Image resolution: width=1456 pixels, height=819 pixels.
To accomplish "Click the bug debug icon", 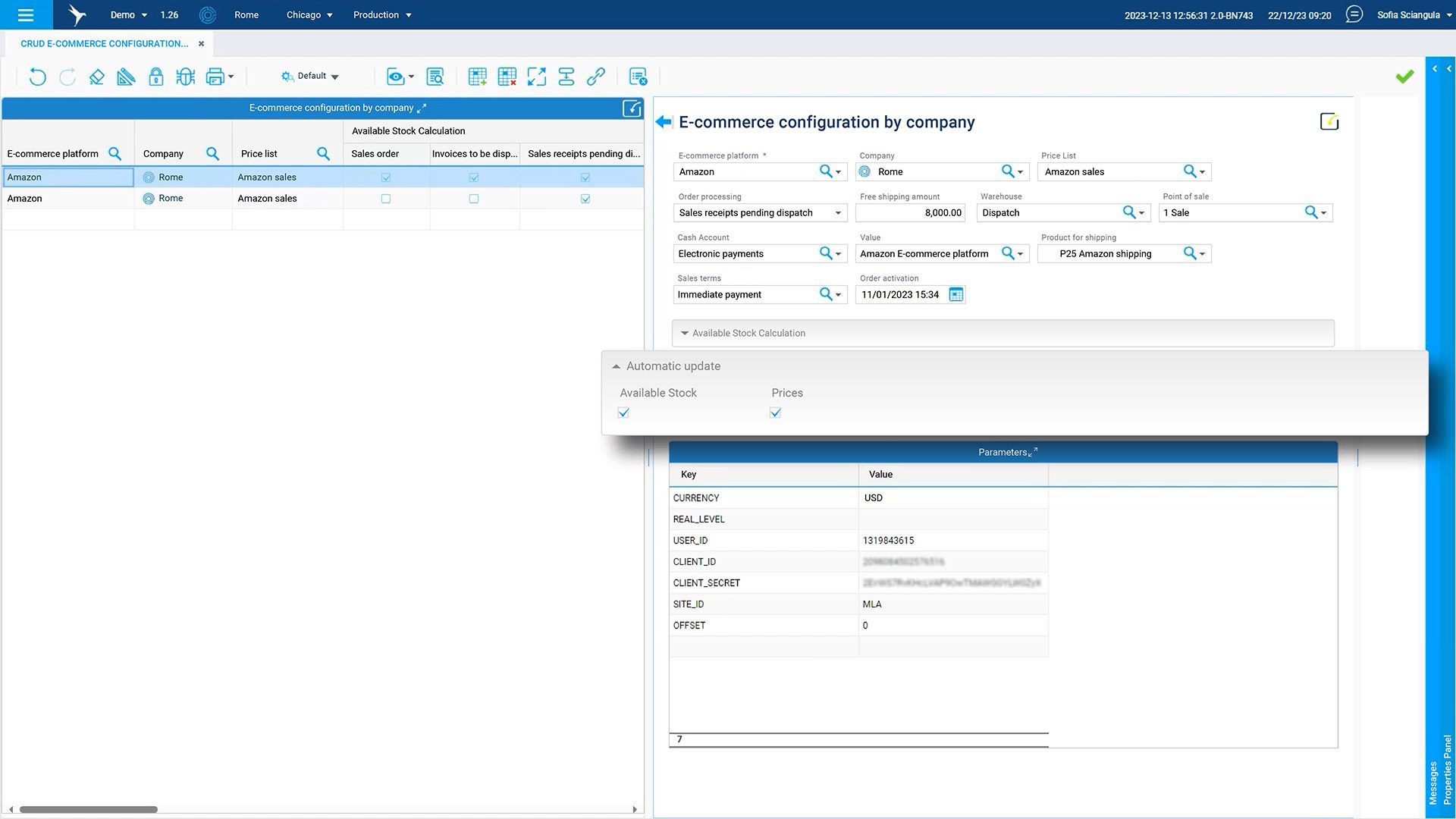I will tap(185, 77).
